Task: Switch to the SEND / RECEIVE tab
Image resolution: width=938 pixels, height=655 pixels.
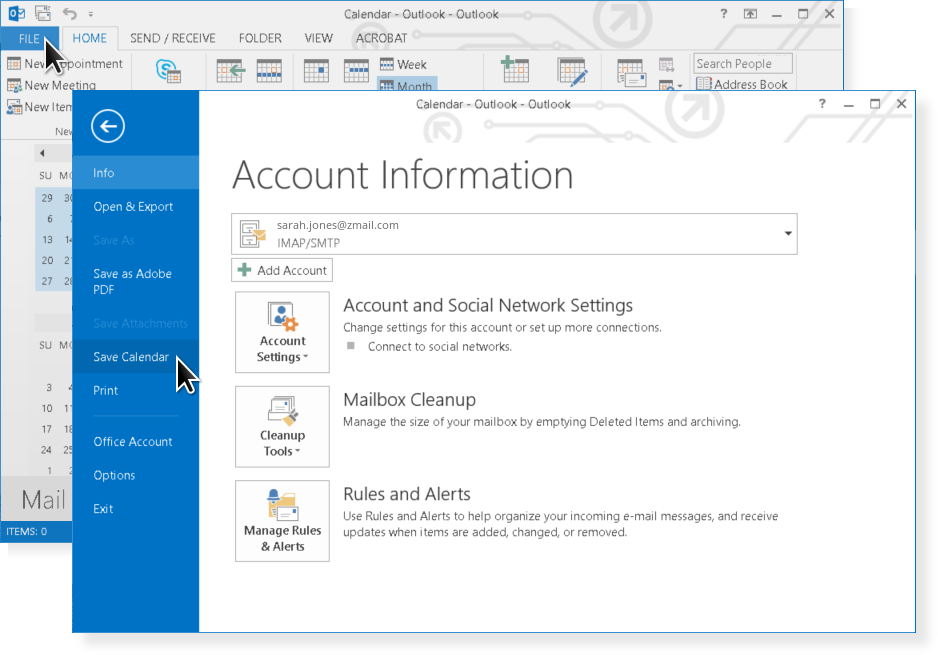Action: pyautogui.click(x=173, y=38)
